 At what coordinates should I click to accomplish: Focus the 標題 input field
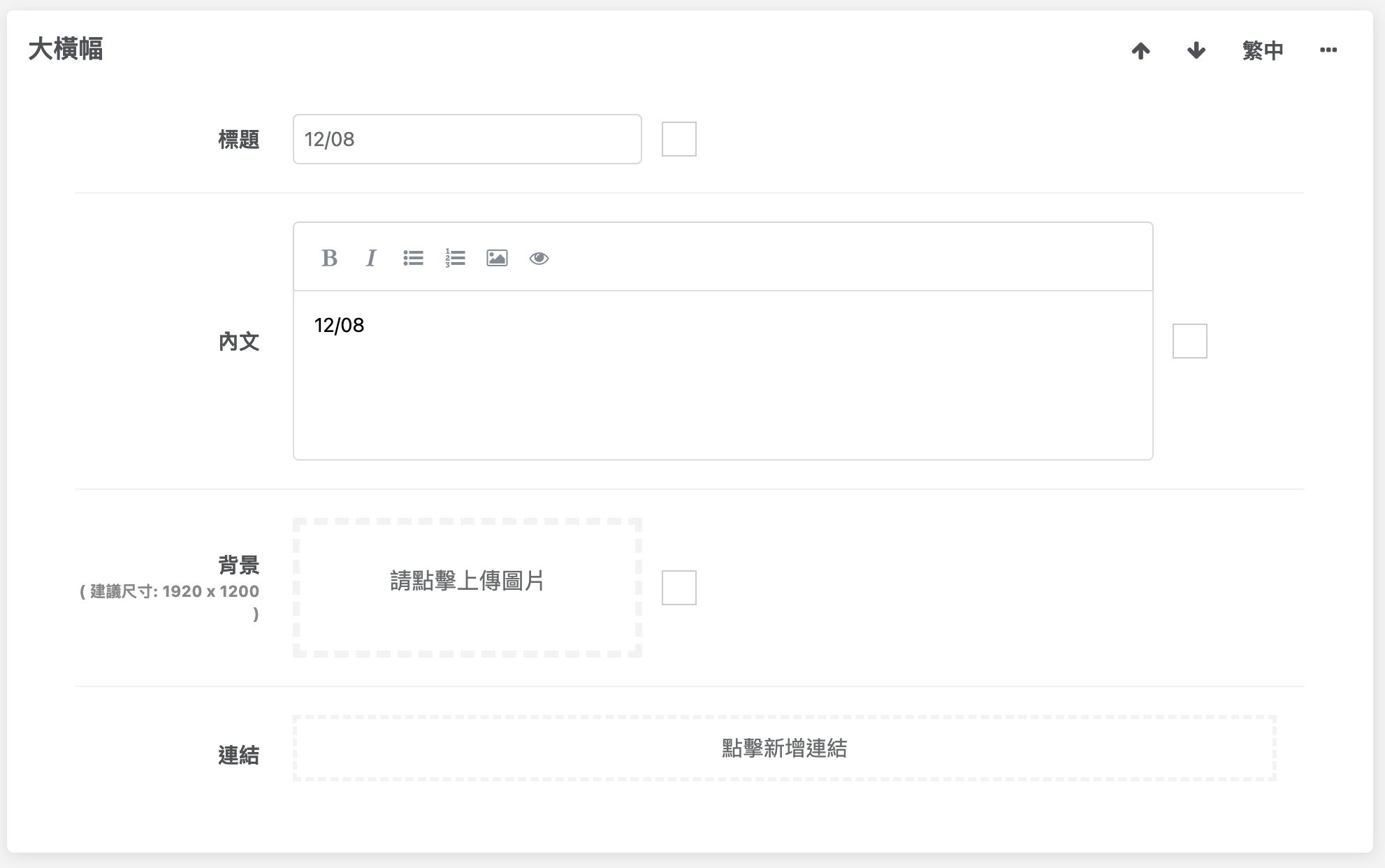pos(467,139)
